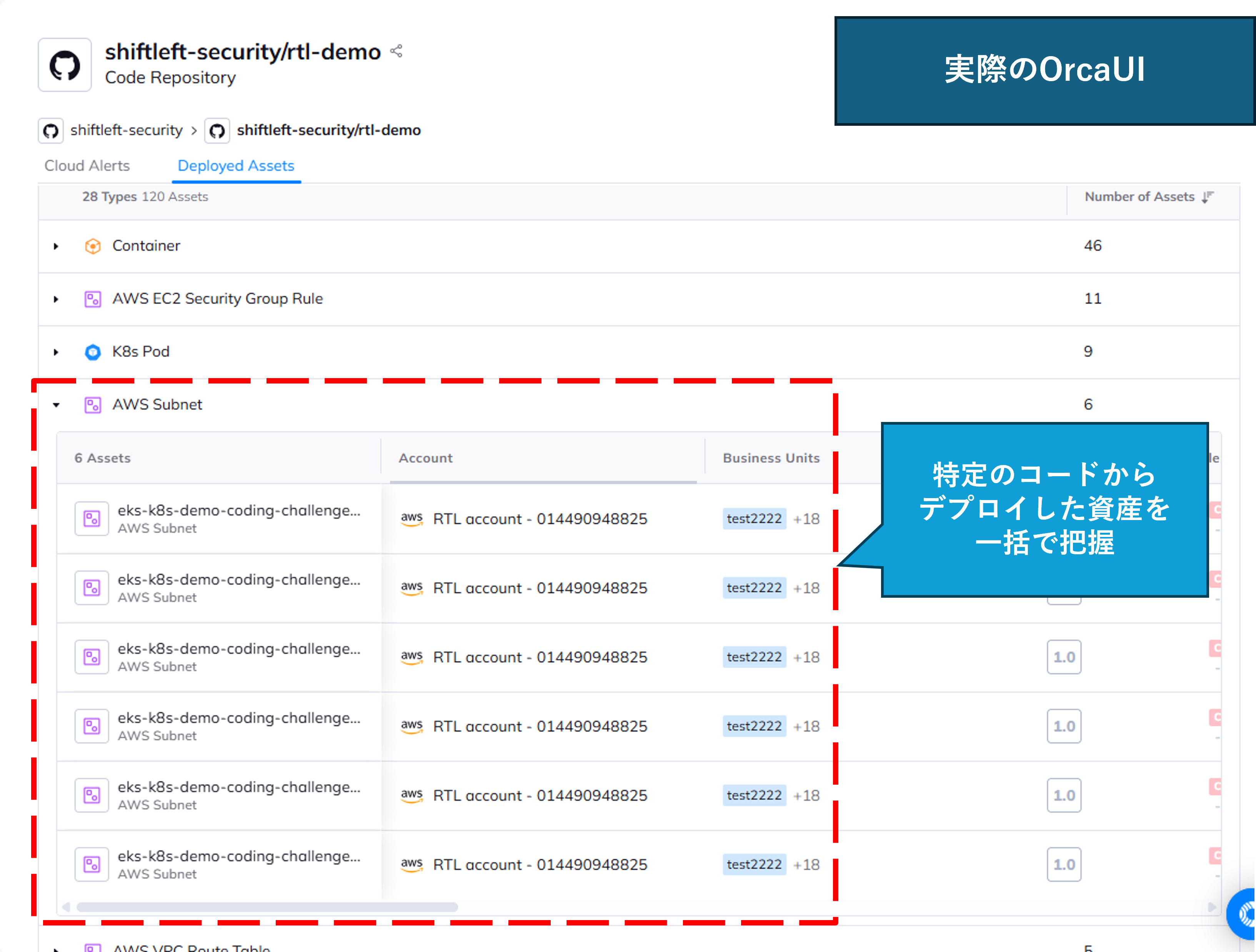Click asset count 46 for Container
This screenshot has height=952, width=1256.
[x=1093, y=245]
